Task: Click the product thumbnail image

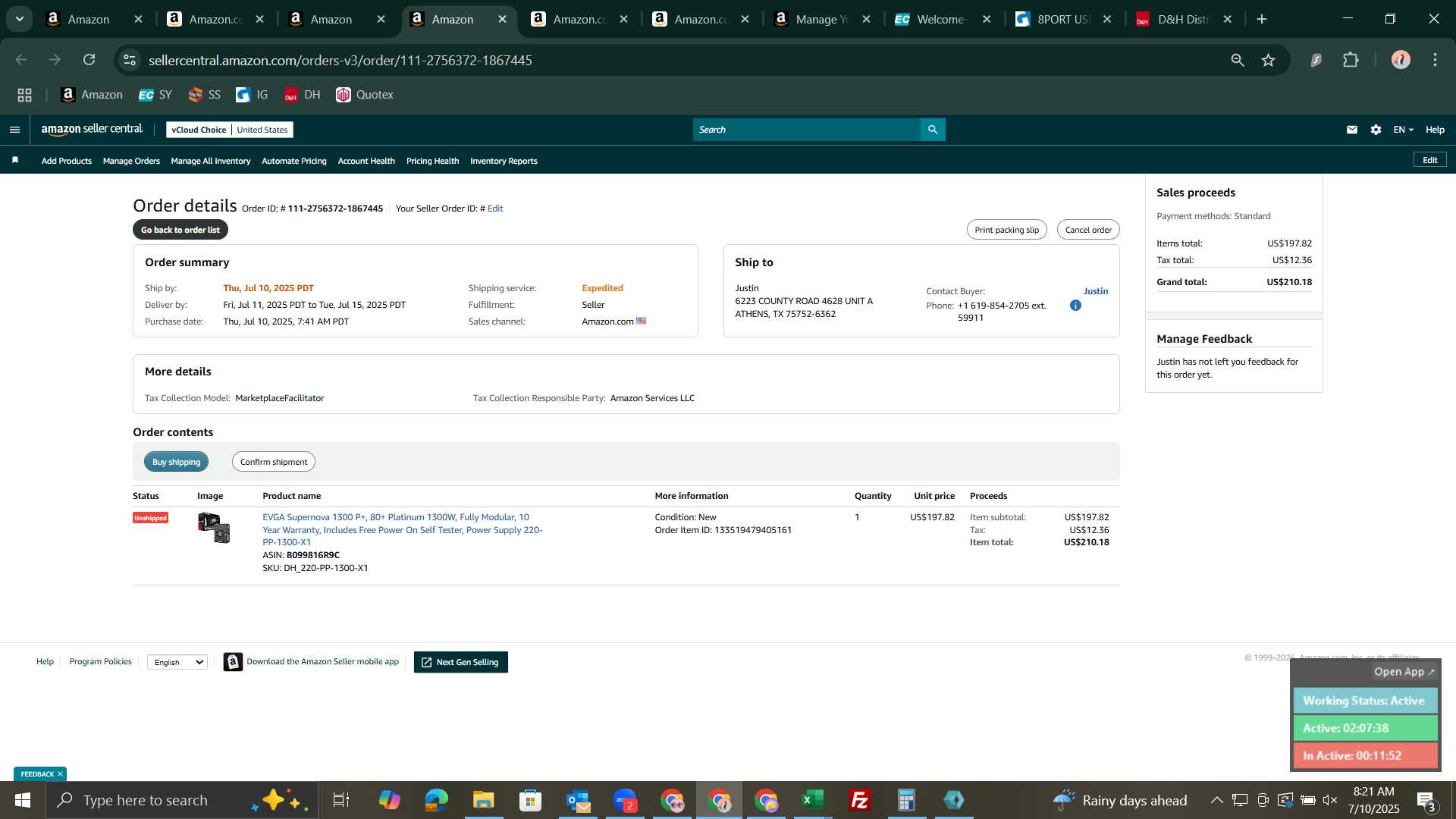Action: click(x=214, y=528)
